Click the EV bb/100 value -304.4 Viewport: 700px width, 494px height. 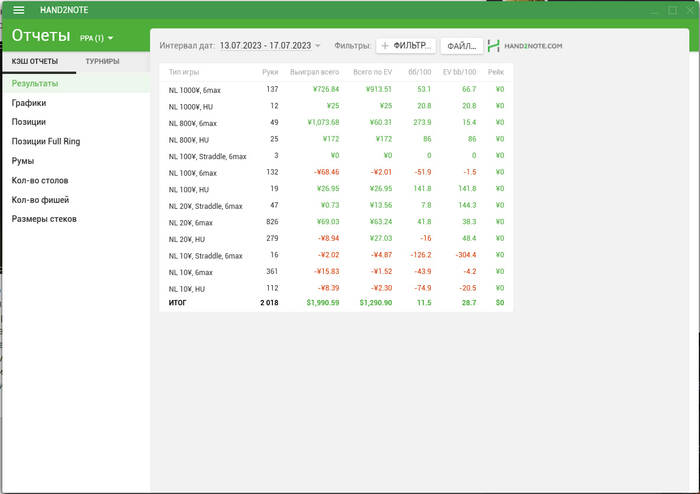coord(466,255)
